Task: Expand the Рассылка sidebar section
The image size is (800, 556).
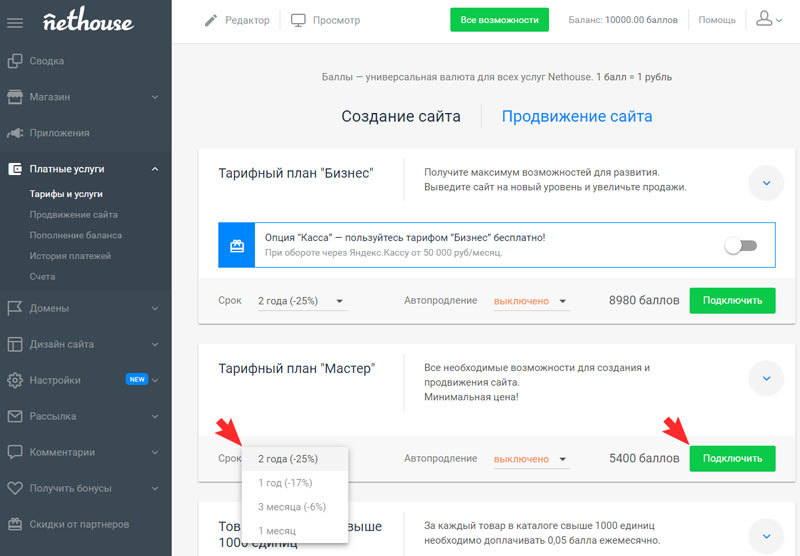Action: coord(155,416)
